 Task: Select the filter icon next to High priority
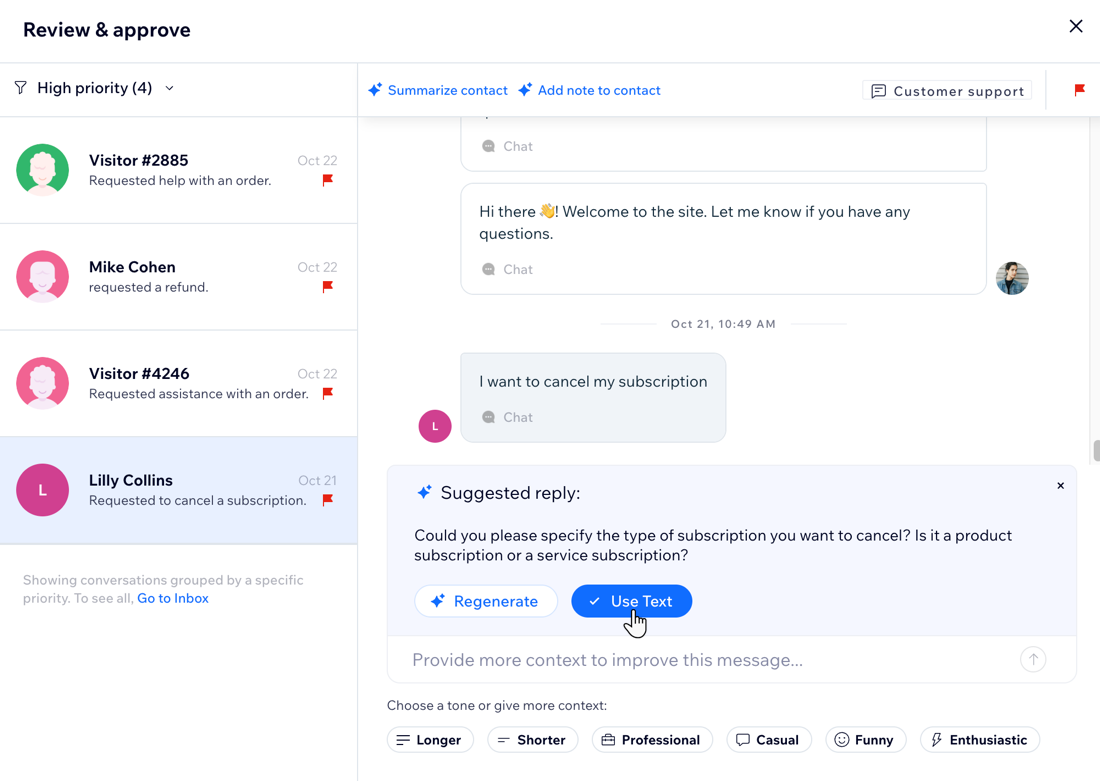pyautogui.click(x=19, y=88)
